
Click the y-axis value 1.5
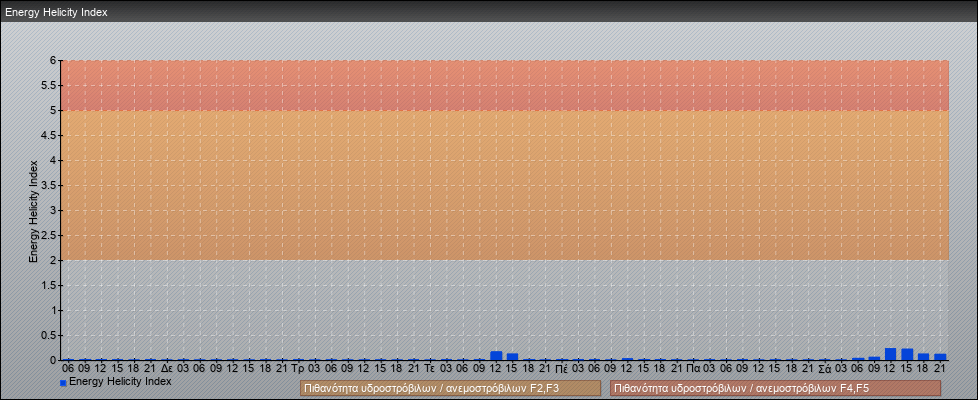(47, 285)
